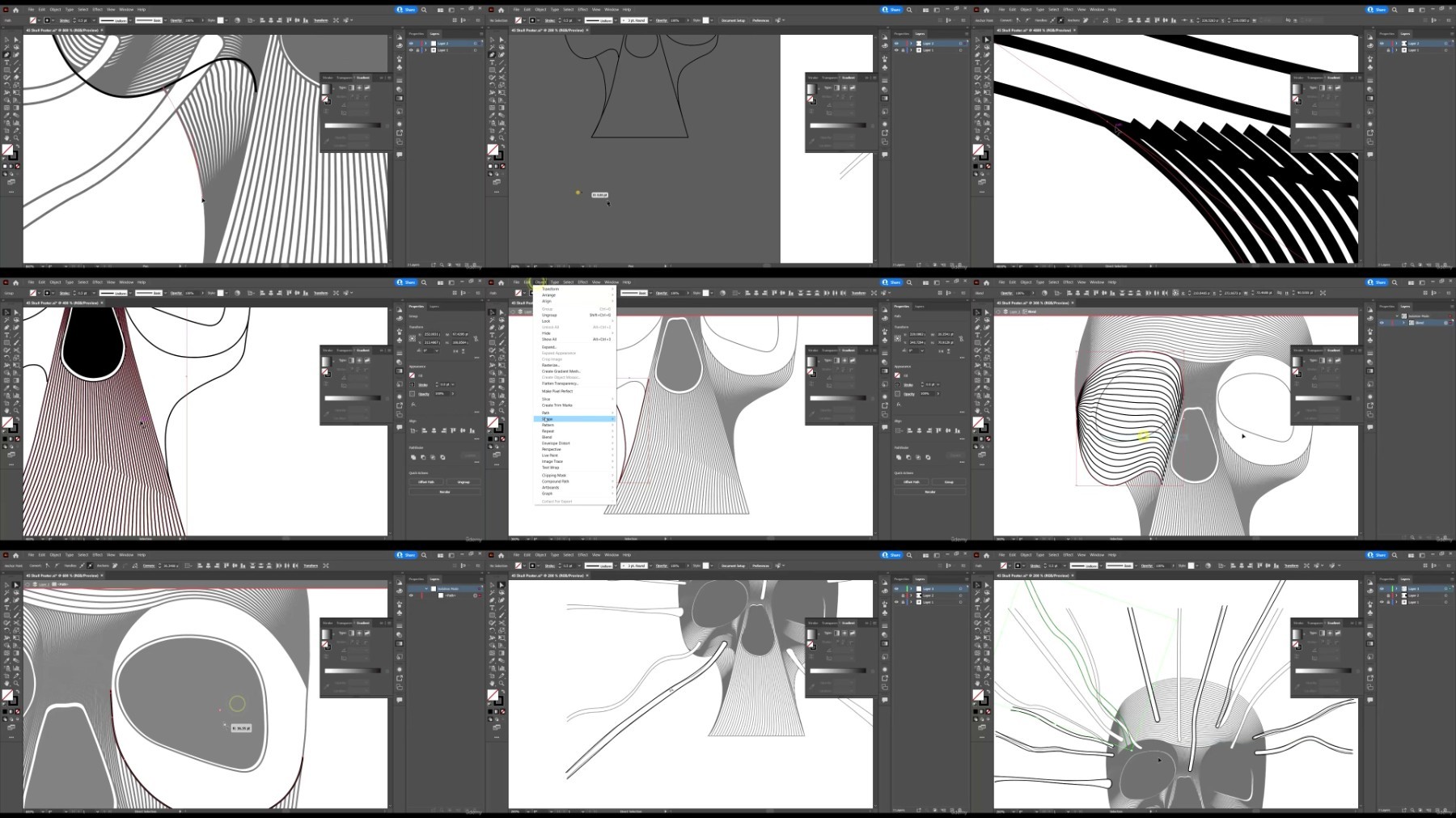Choose the Direct Selection tool in the middle-left window
This screenshot has height=818, width=1456.
pos(16,312)
